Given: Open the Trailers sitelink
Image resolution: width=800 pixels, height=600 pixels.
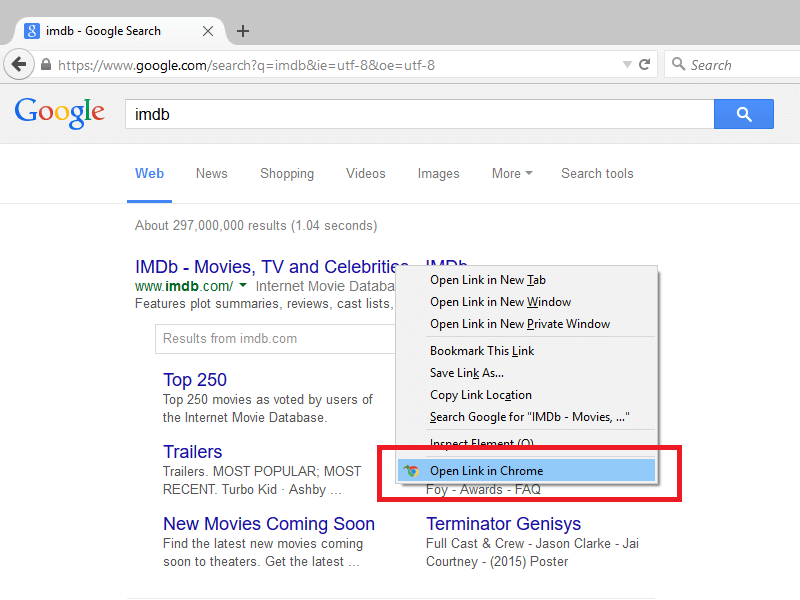Looking at the screenshot, I should (x=192, y=452).
